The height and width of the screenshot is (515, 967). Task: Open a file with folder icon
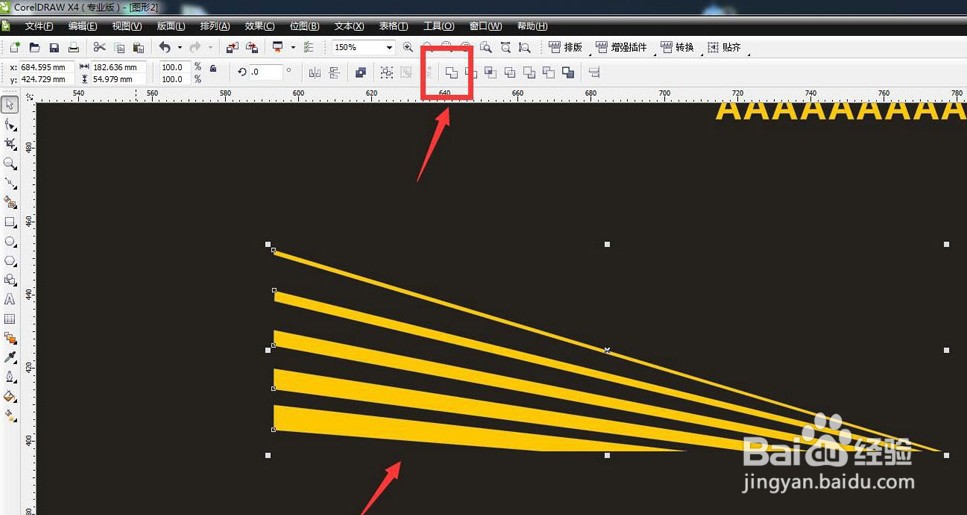[x=35, y=47]
